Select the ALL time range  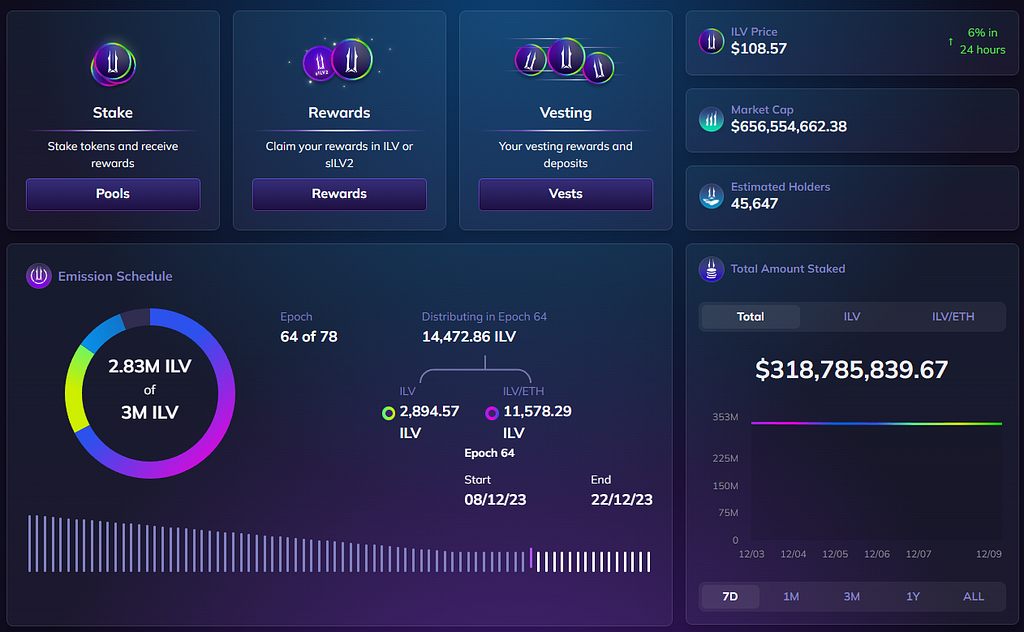(974, 596)
